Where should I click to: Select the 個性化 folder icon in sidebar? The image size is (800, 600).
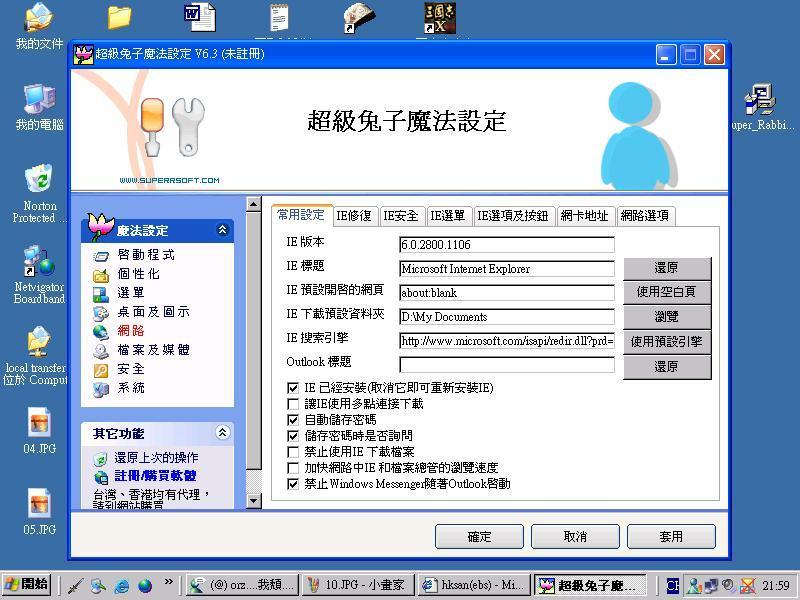[x=101, y=275]
